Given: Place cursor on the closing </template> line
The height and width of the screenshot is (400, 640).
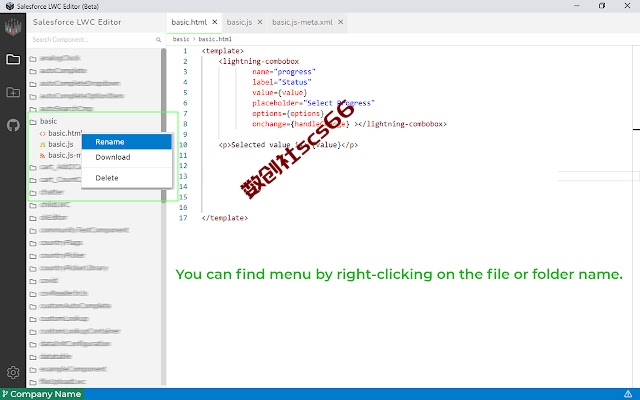Looking at the screenshot, I should (224, 218).
